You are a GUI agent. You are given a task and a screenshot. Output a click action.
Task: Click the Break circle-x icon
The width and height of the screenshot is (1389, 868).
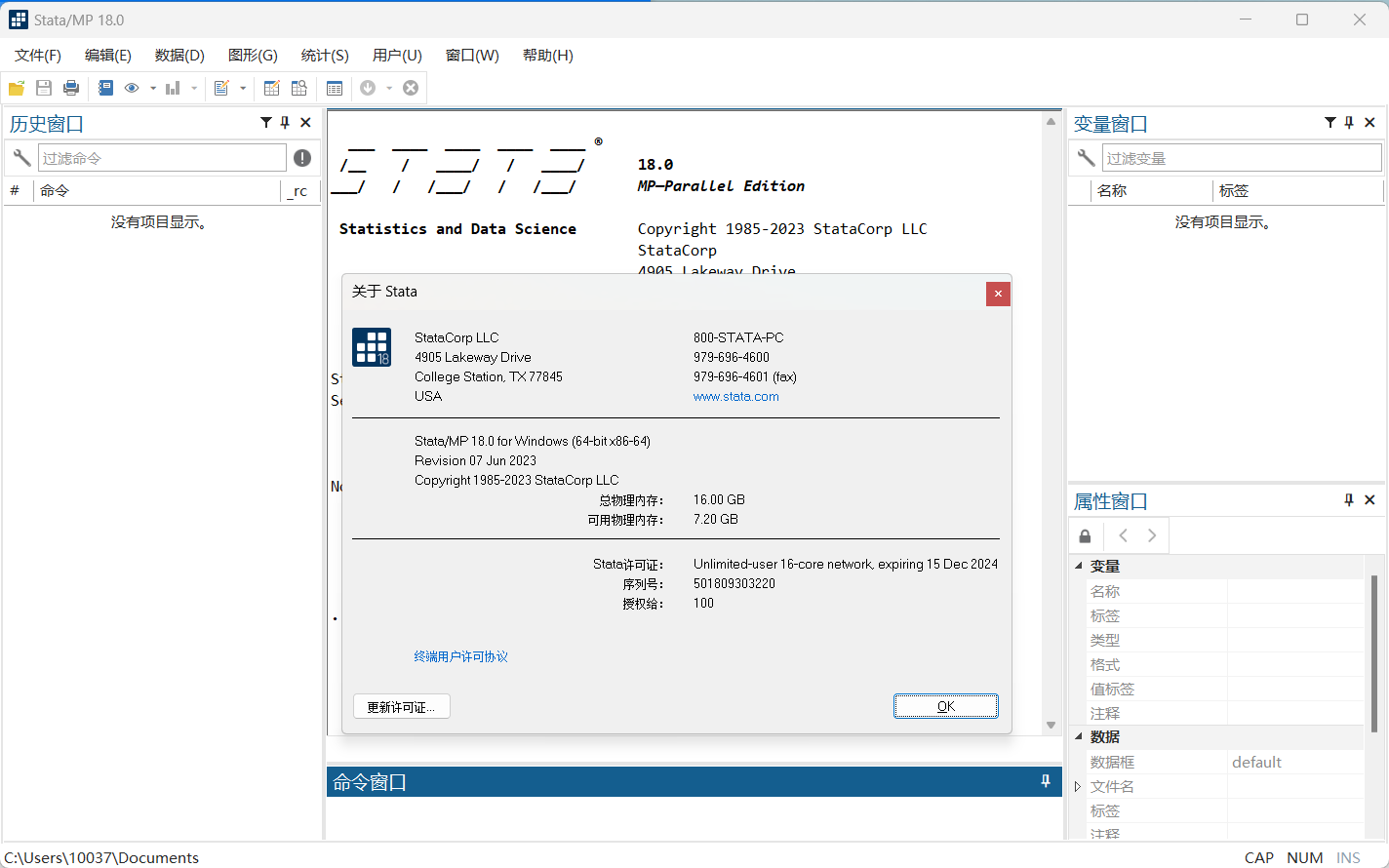click(411, 88)
